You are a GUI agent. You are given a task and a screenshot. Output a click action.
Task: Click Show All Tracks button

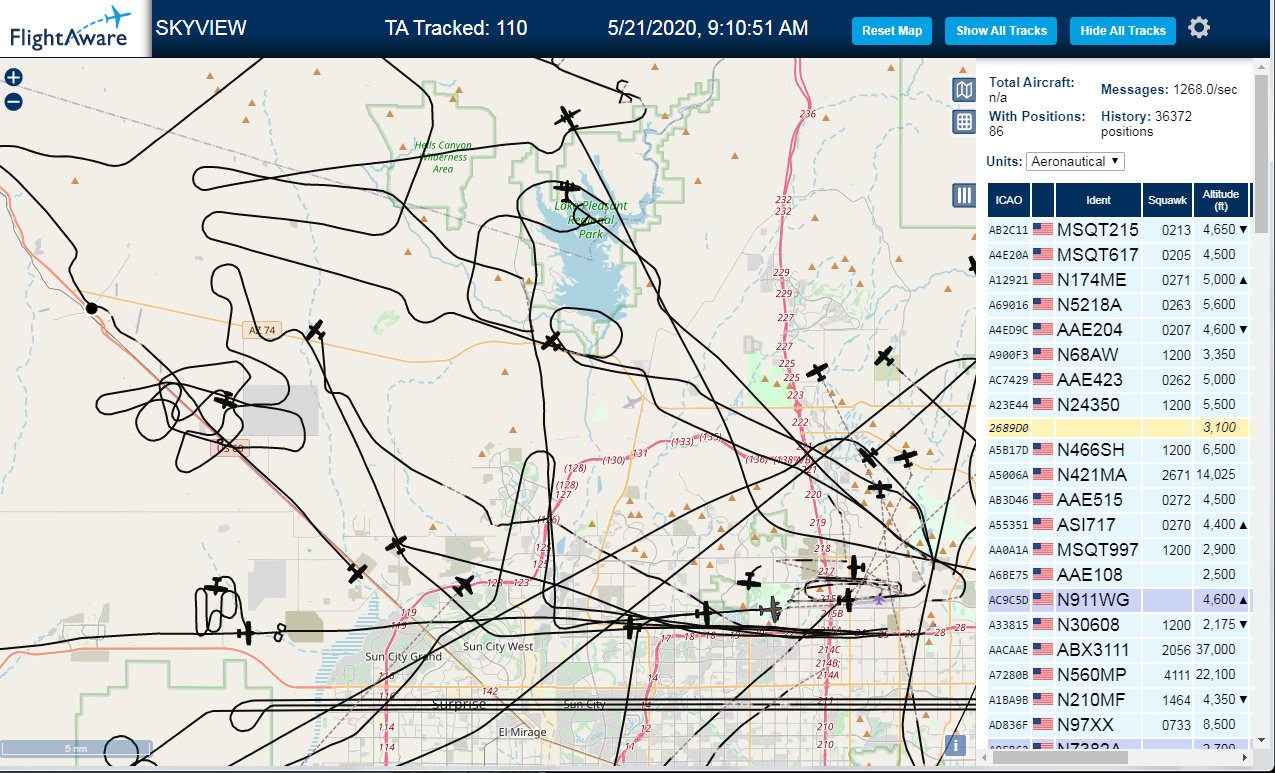(x=1001, y=31)
